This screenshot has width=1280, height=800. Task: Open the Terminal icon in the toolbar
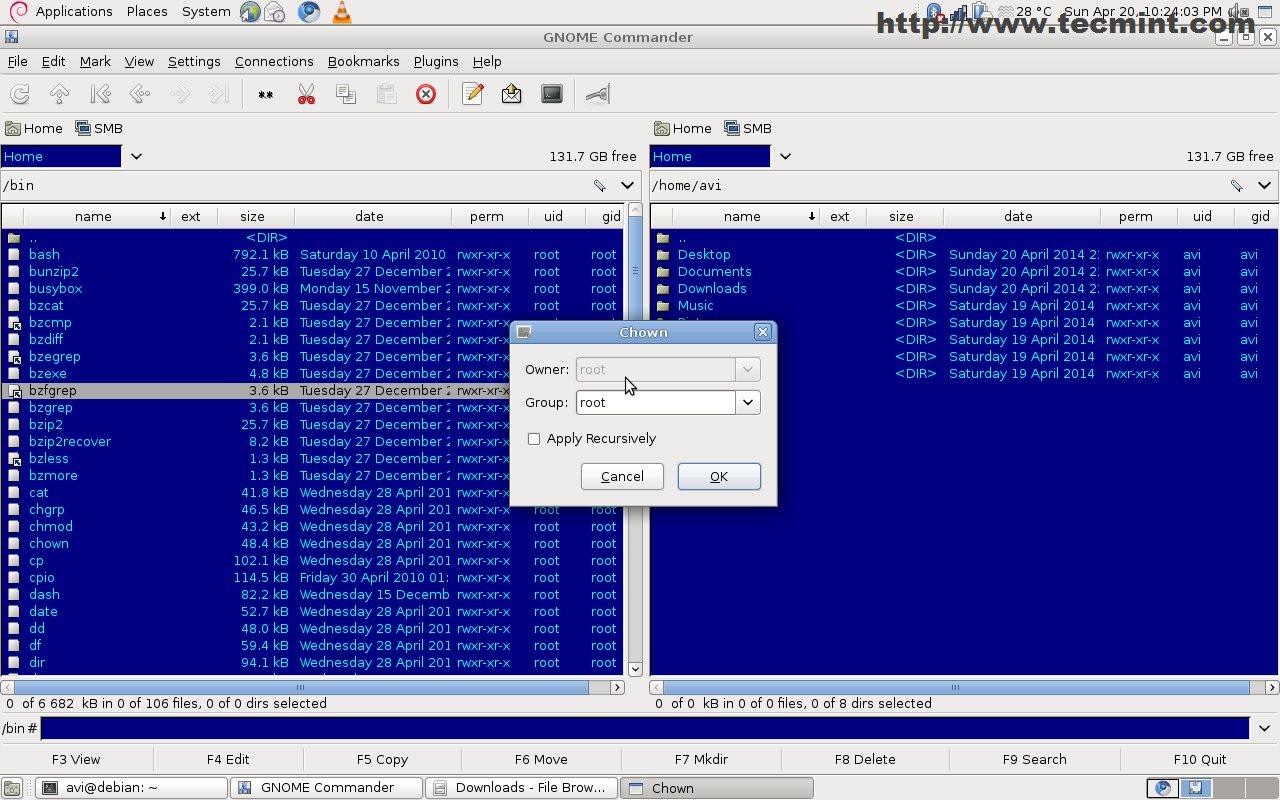[x=552, y=94]
